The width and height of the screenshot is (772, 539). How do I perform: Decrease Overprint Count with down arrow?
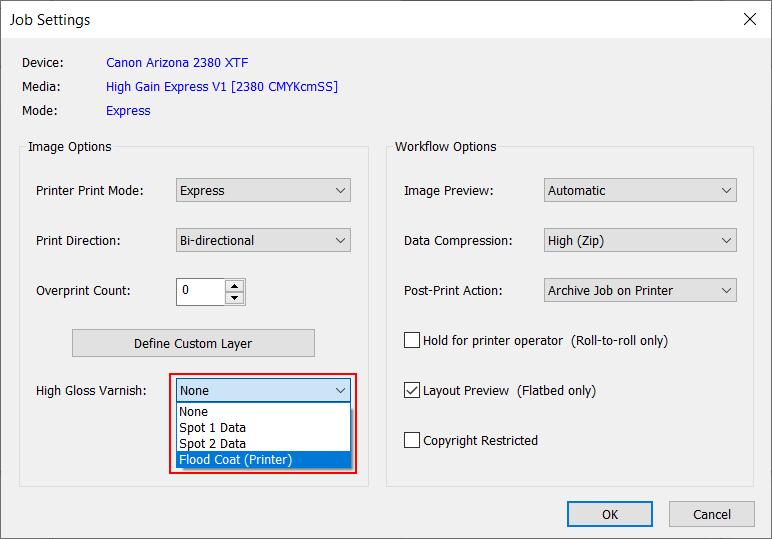tap(234, 297)
